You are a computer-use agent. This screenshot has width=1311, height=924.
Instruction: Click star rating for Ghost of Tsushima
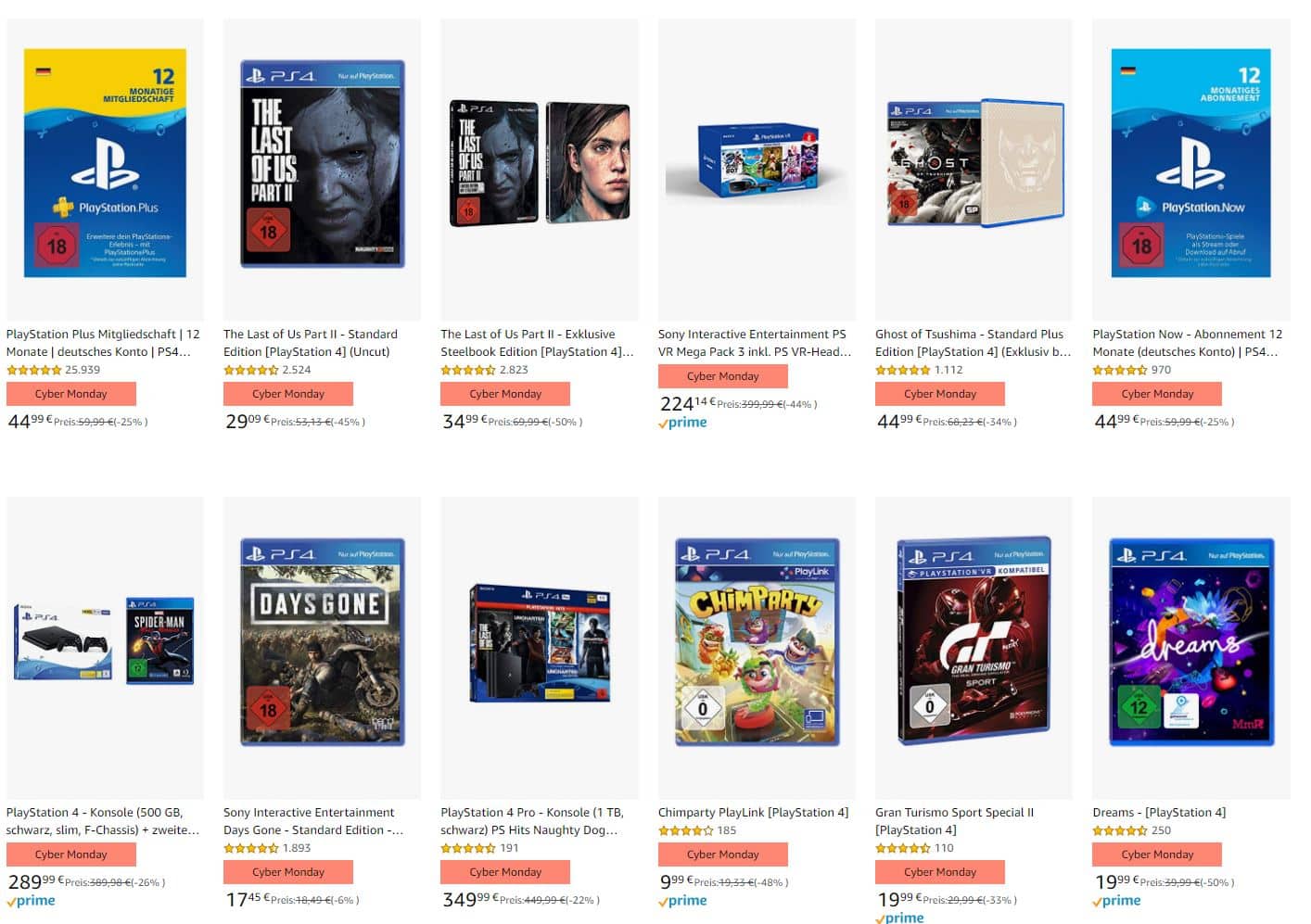click(902, 370)
